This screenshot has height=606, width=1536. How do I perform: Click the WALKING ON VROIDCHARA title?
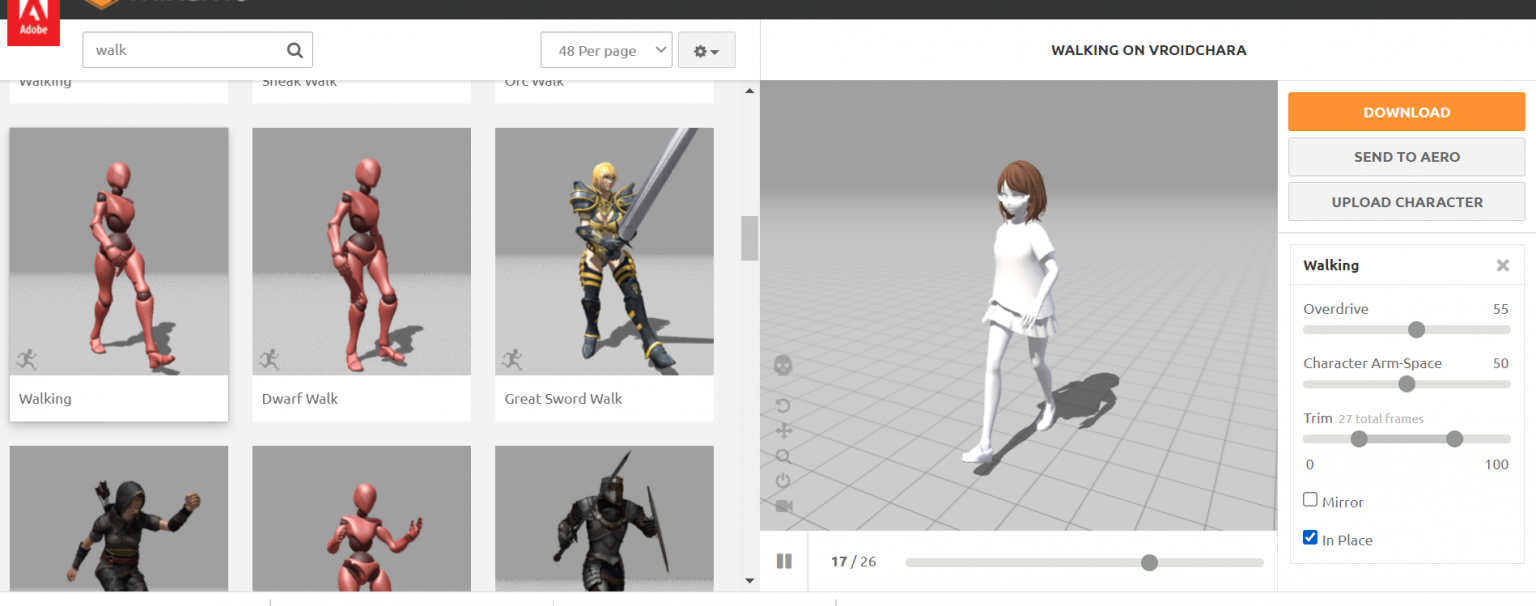[1148, 50]
